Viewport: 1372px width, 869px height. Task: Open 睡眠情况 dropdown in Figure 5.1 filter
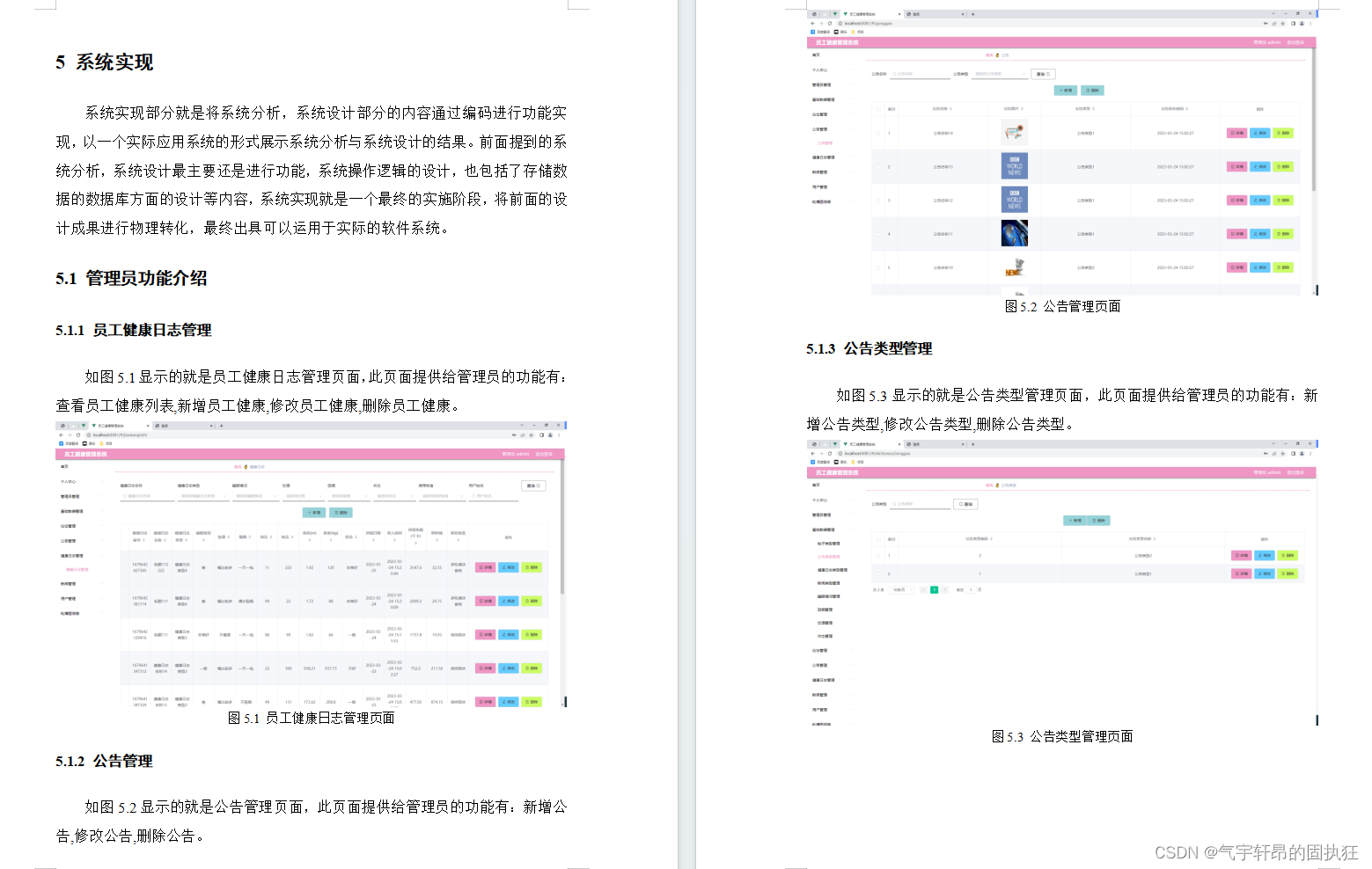tap(255, 496)
